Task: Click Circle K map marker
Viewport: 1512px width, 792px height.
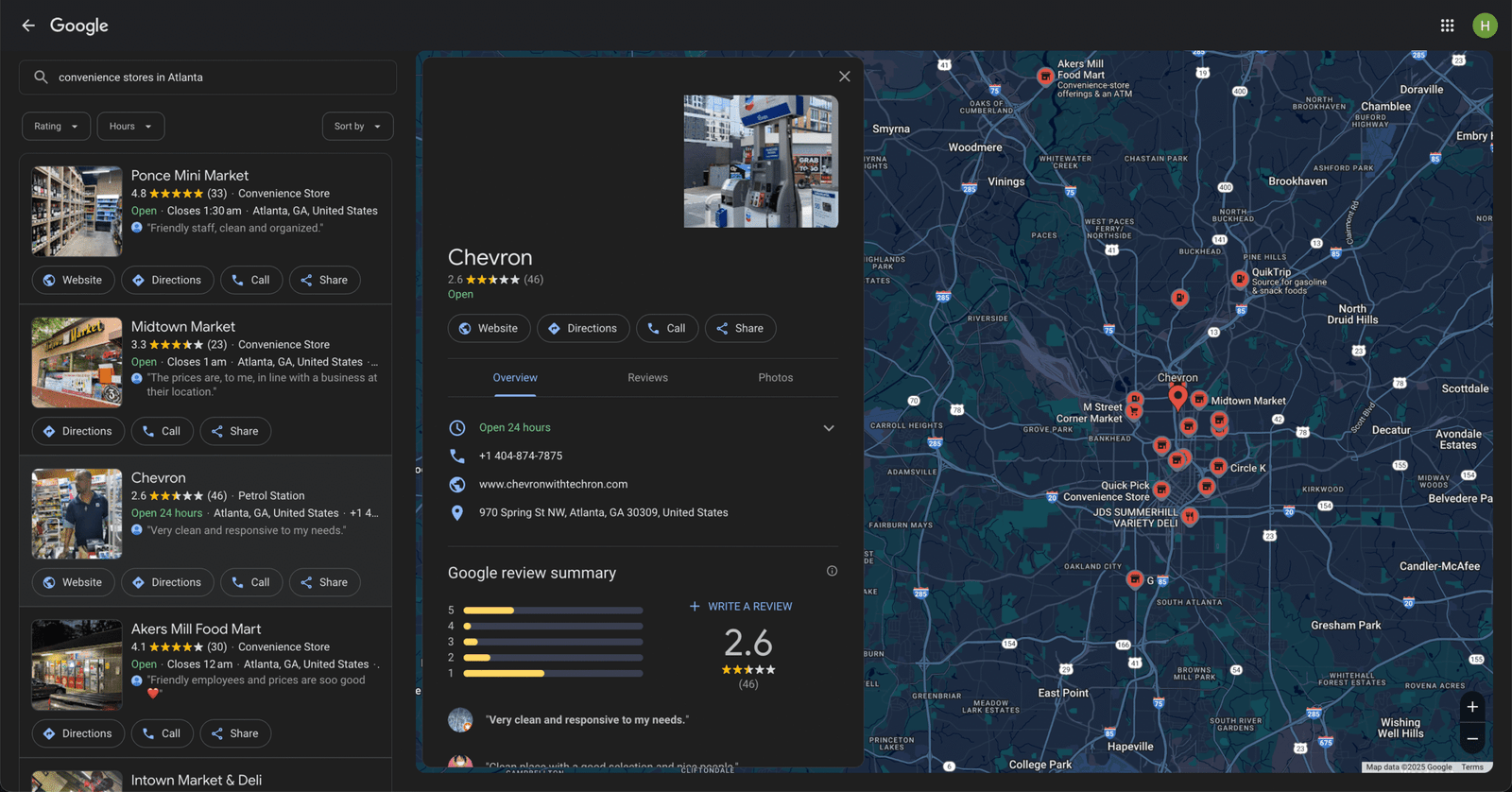Action: pos(1218,467)
